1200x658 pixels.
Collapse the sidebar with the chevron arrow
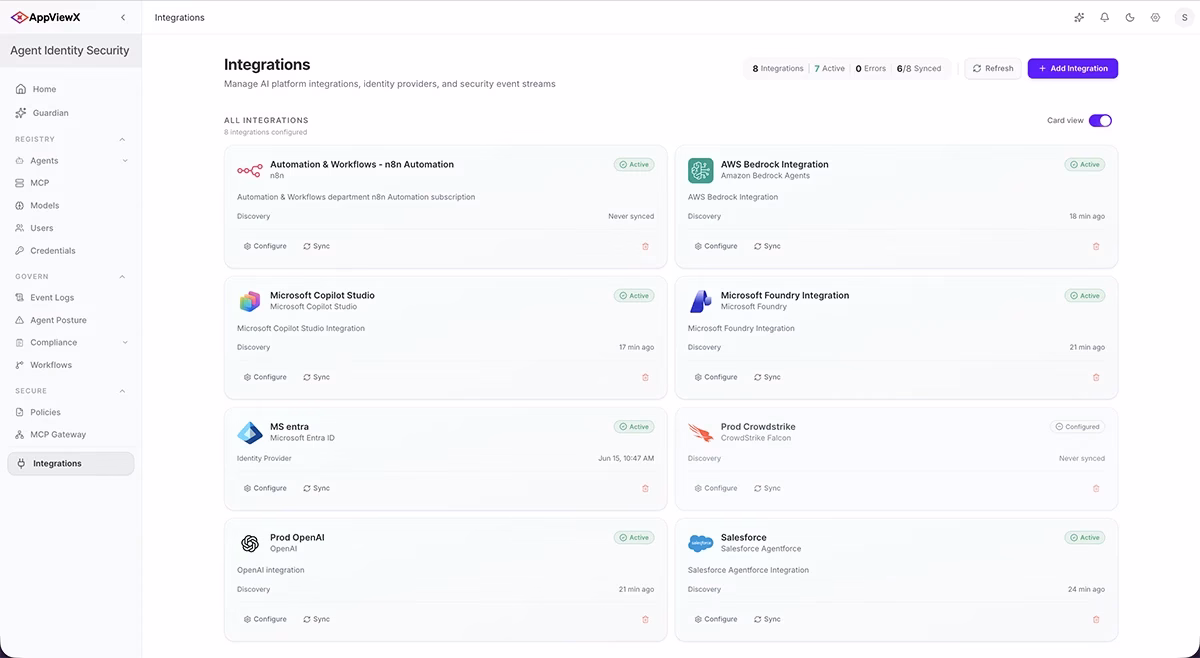click(123, 17)
